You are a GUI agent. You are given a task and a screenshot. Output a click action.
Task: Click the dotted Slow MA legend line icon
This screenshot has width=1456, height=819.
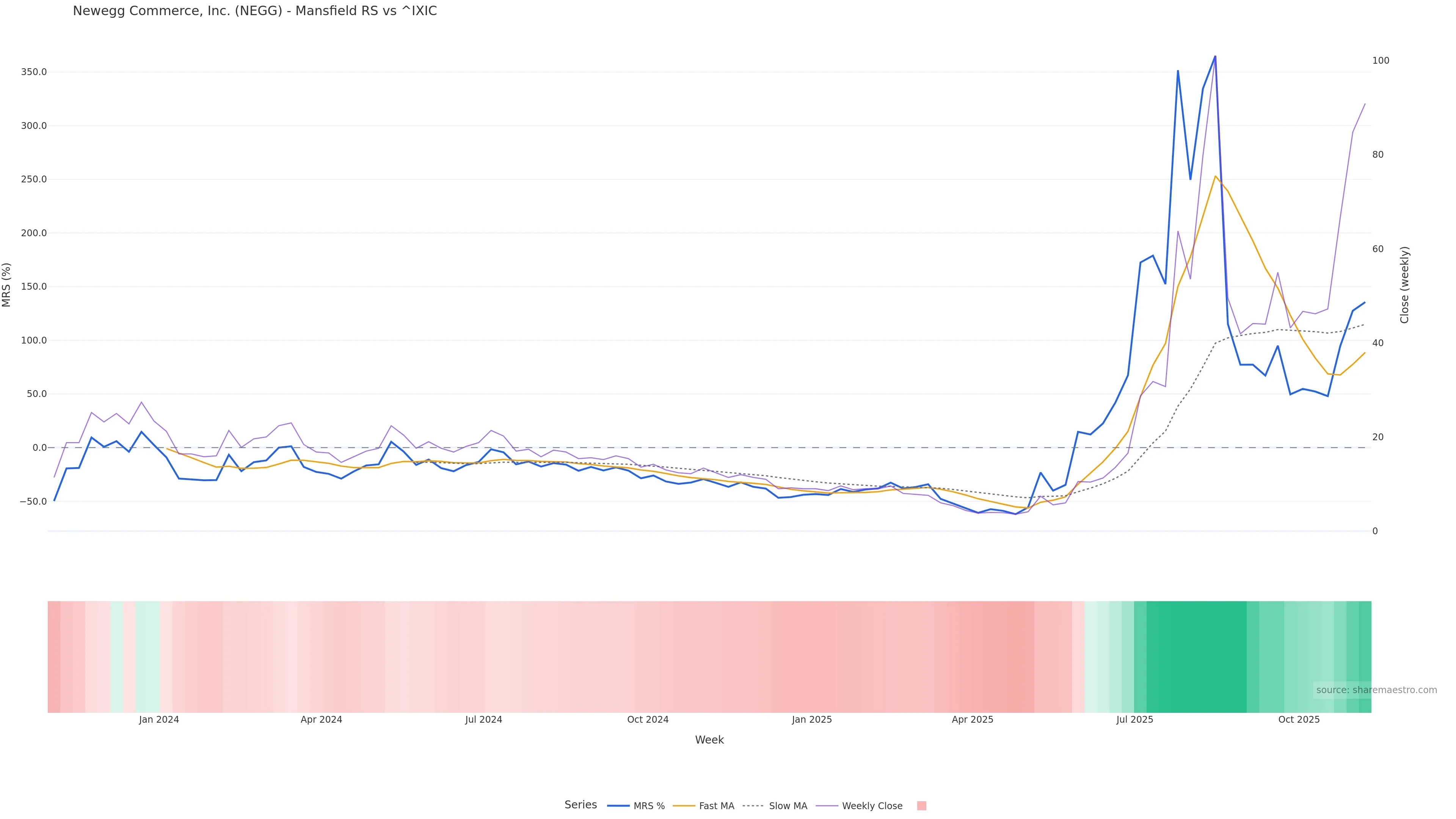tap(753, 806)
